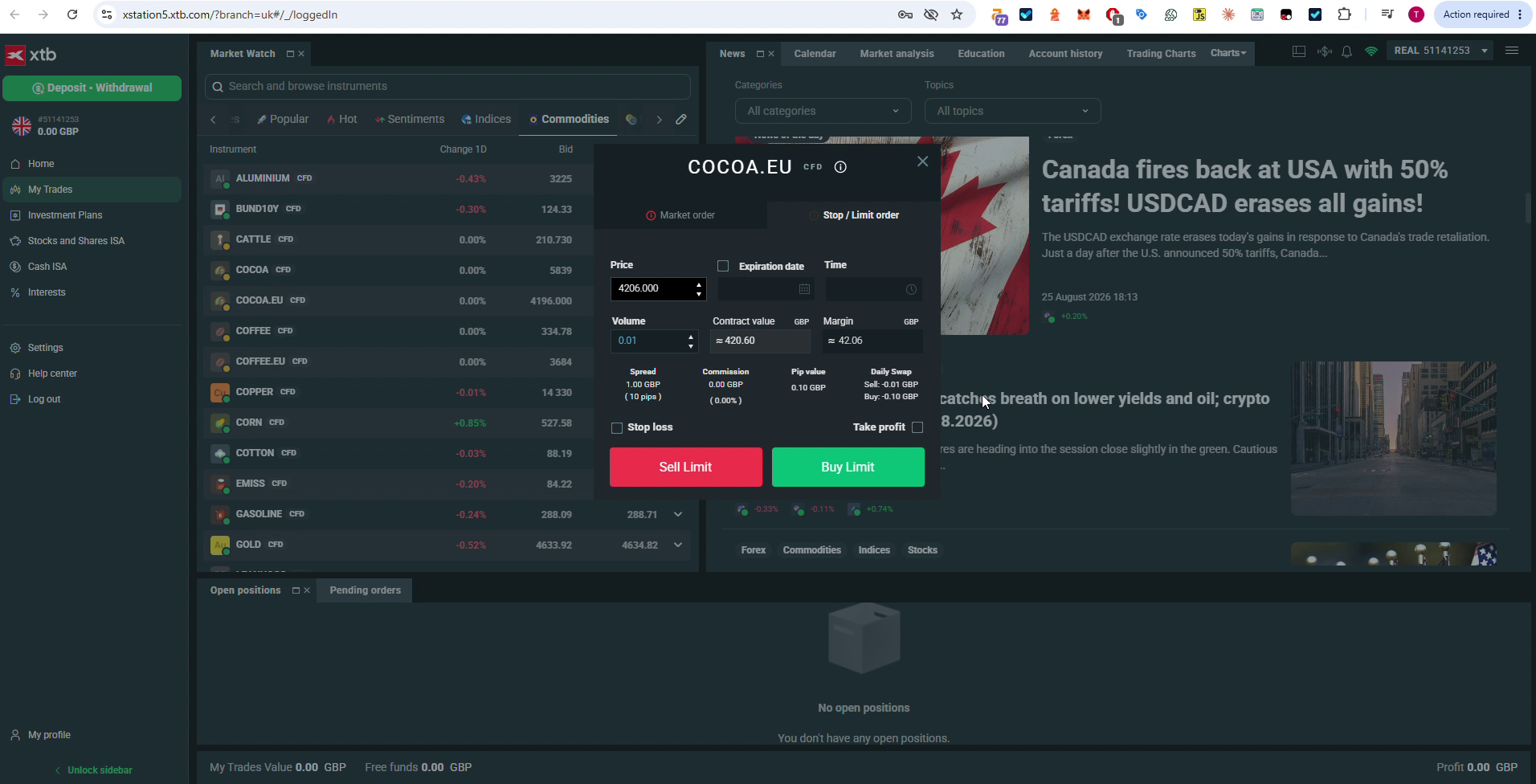Increase the Price stepper value
This screenshot has width=1536, height=784.
point(699,284)
